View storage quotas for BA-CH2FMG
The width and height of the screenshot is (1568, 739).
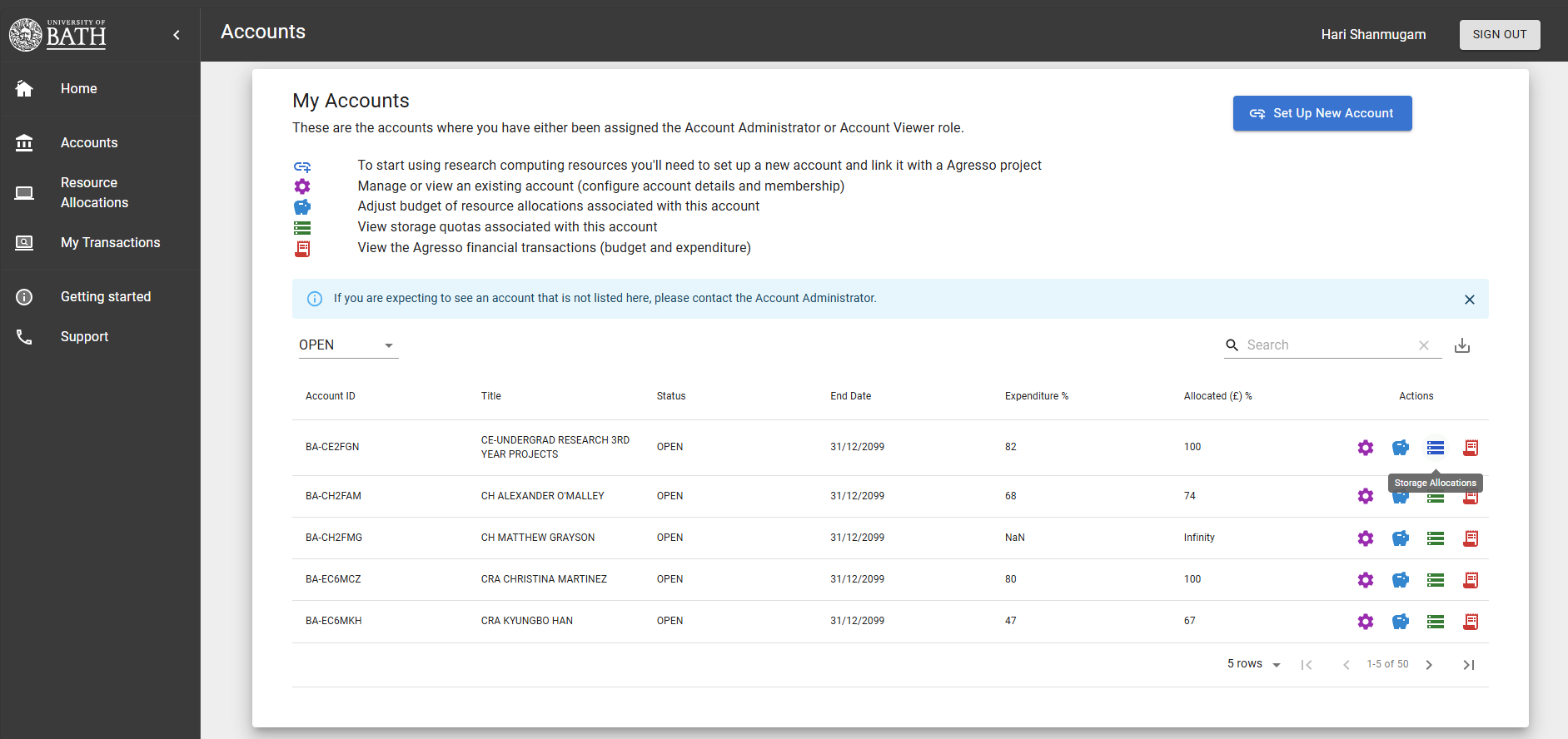pyautogui.click(x=1436, y=538)
